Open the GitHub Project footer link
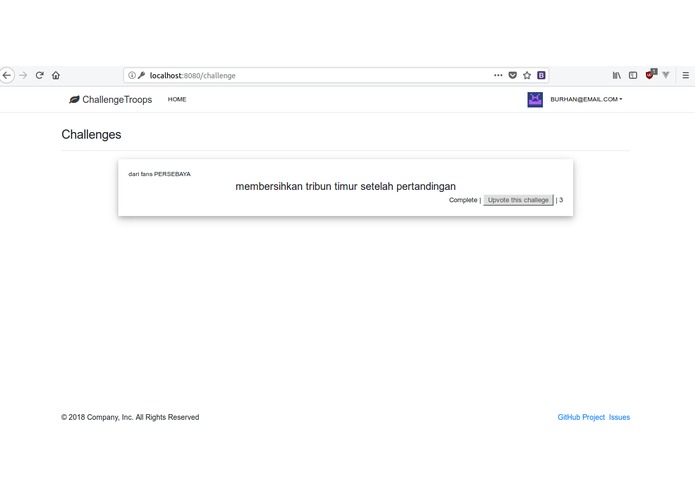695x494 pixels. coord(581,417)
